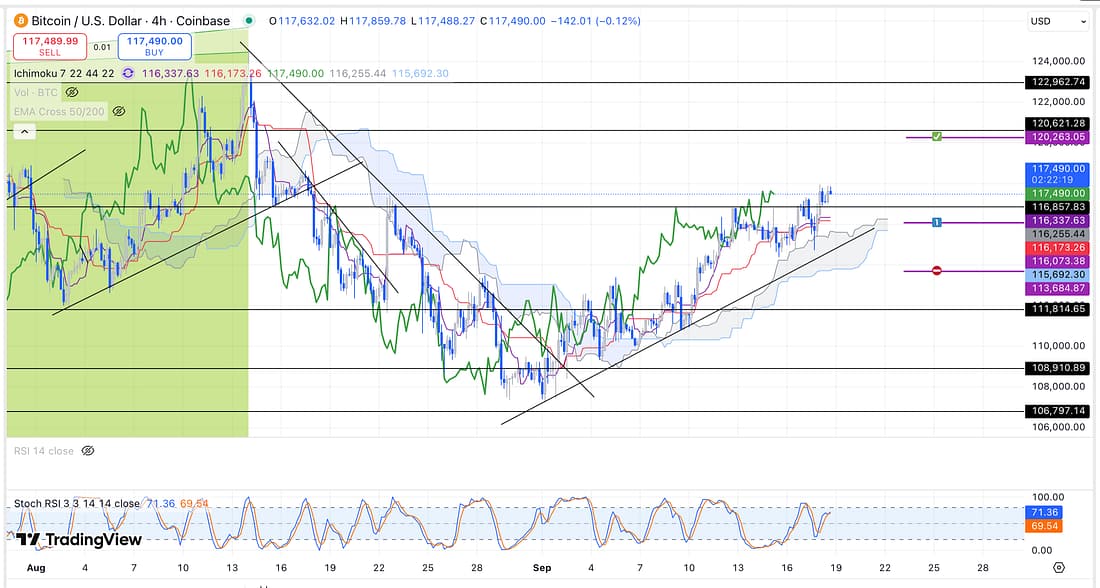This screenshot has height=588, width=1100.
Task: Click the blue entry position marker
Action: click(x=936, y=222)
